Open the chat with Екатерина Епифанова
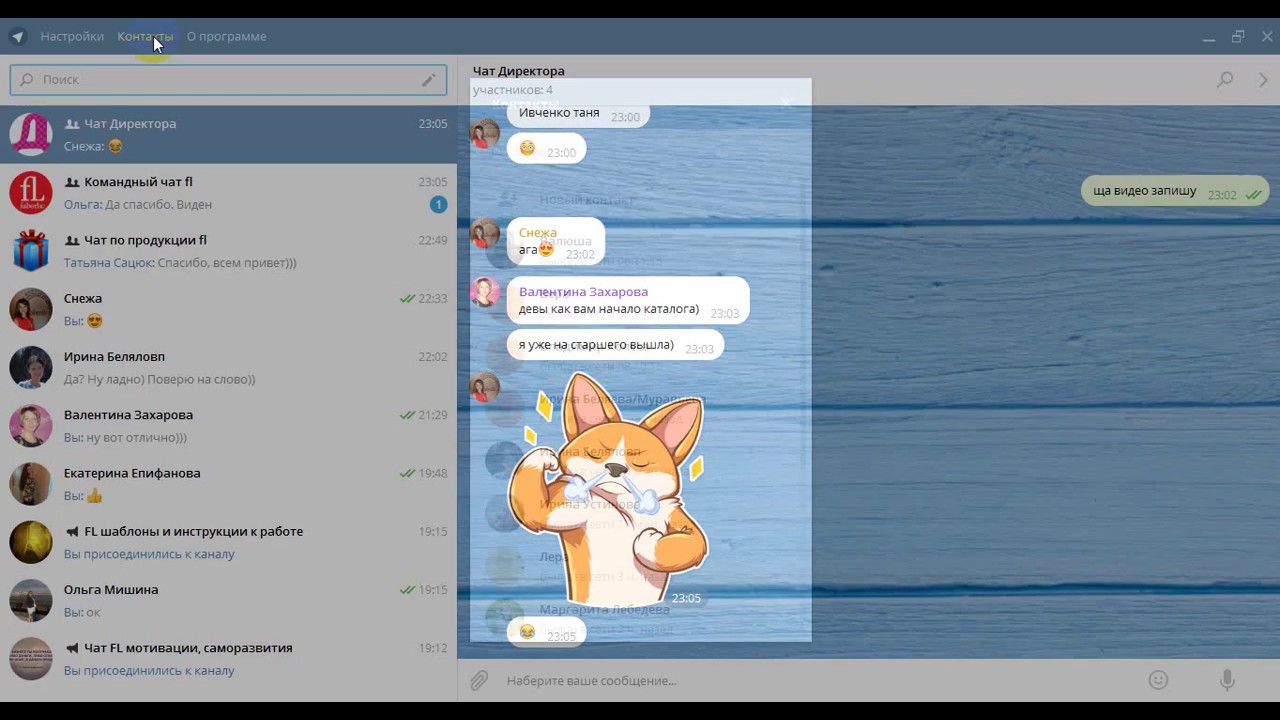The width and height of the screenshot is (1280, 720). [228, 484]
